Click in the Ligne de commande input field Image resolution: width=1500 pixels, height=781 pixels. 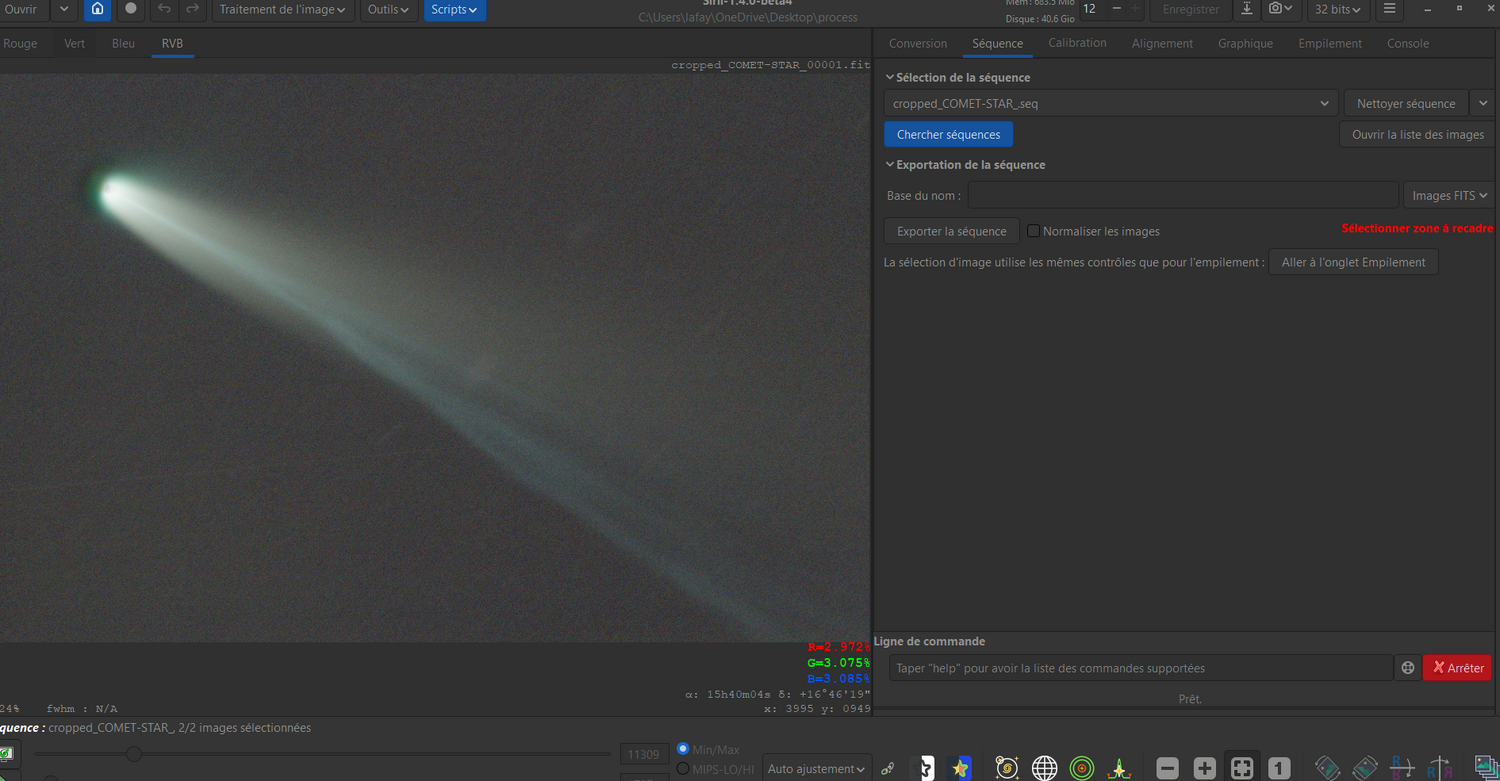tap(1140, 668)
